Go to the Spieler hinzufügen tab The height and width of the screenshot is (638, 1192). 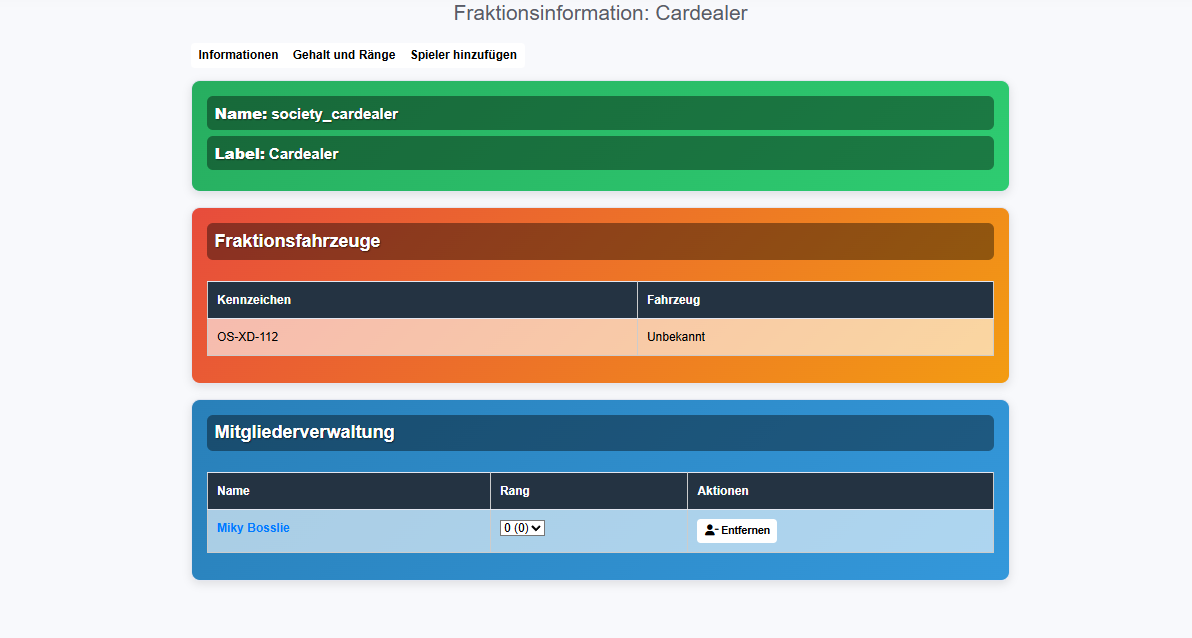click(464, 55)
